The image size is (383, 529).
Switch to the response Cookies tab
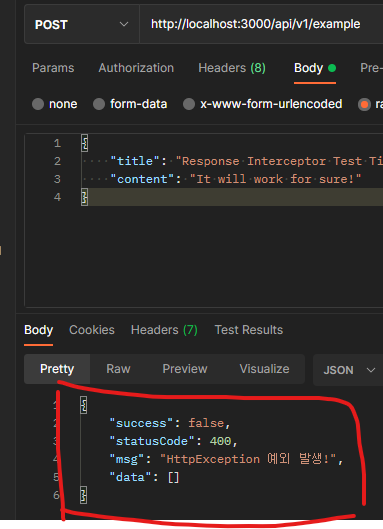(x=92, y=330)
